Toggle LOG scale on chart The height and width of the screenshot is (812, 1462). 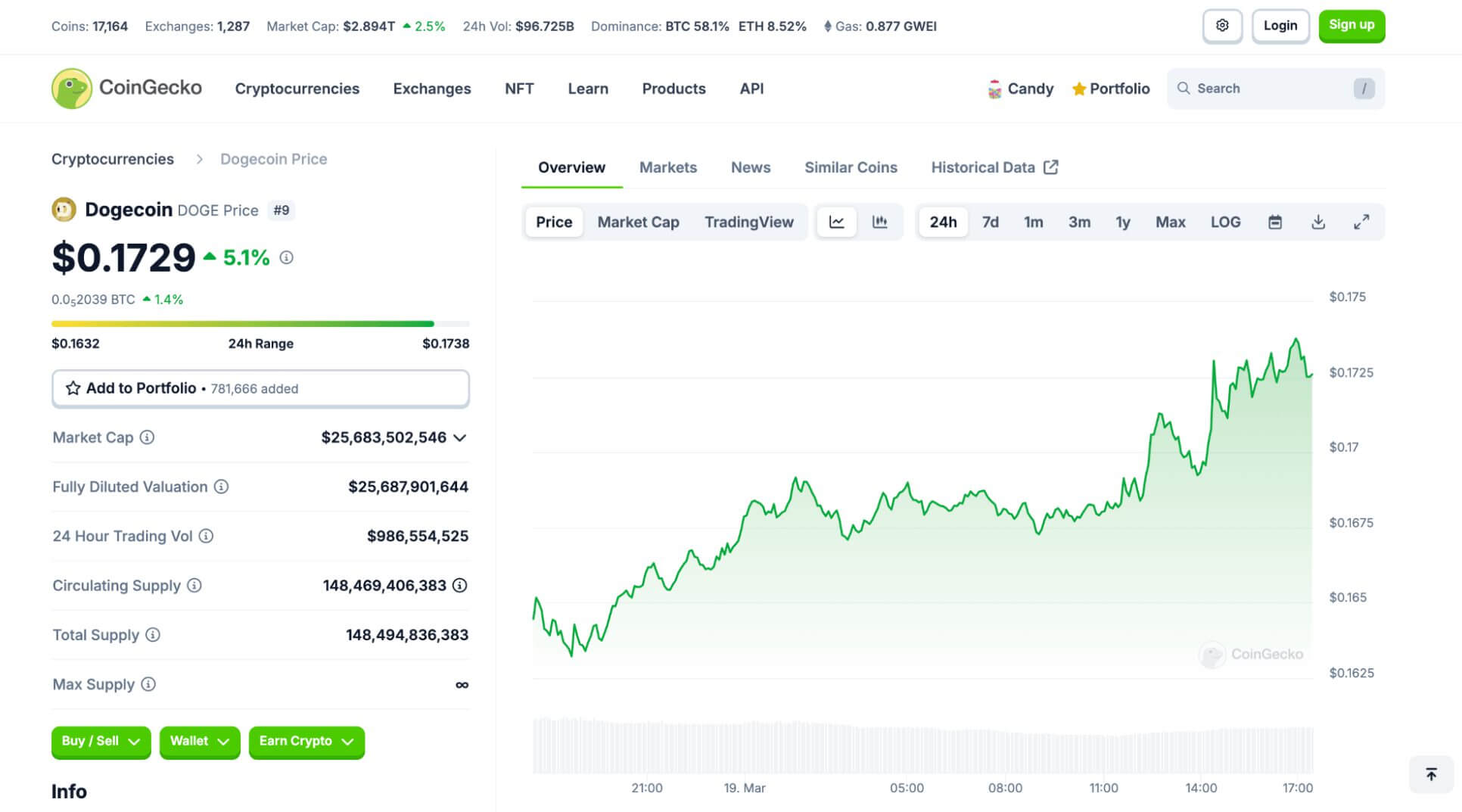coord(1225,222)
